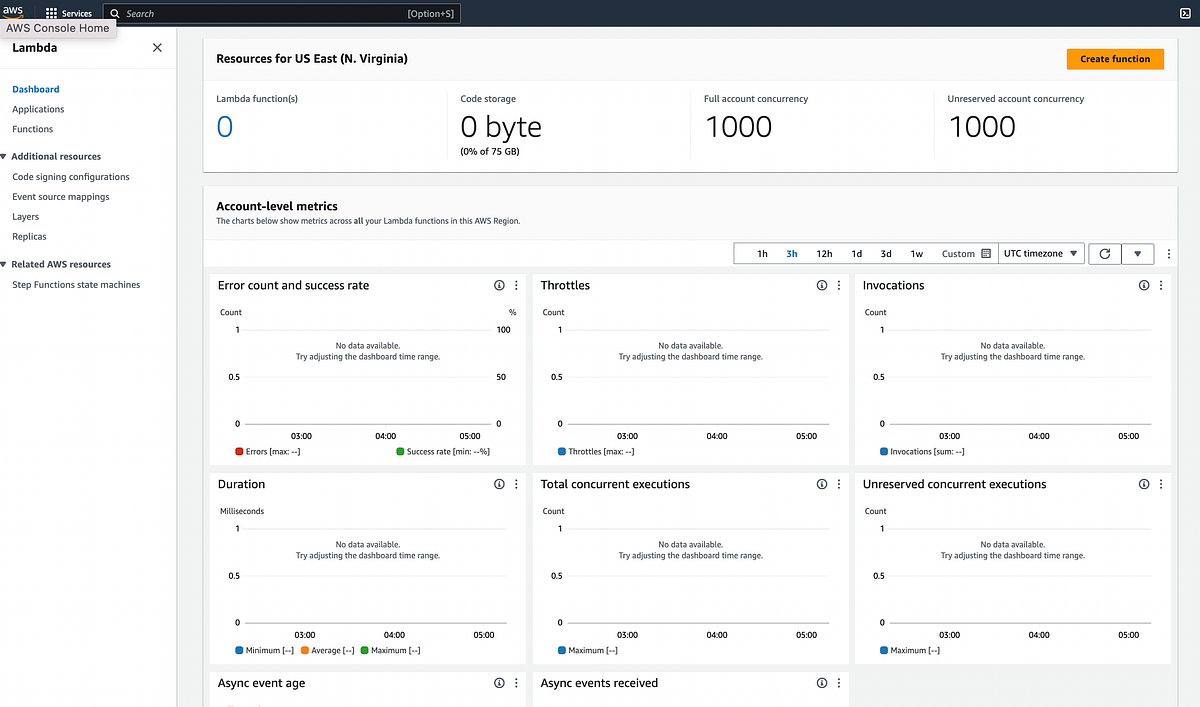Open the refresh options dropdown arrow

(1138, 253)
